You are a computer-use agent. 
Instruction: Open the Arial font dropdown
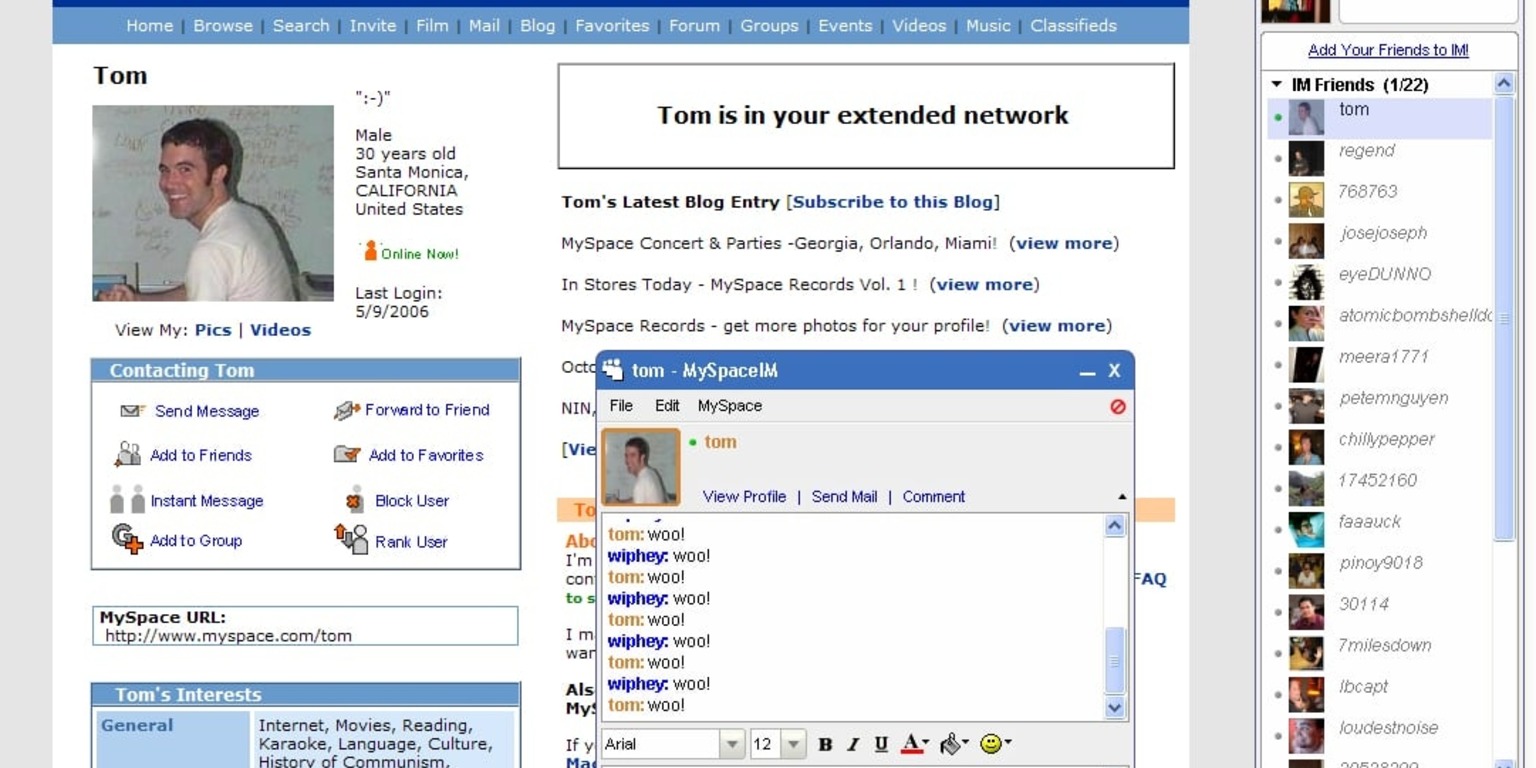pyautogui.click(x=733, y=744)
